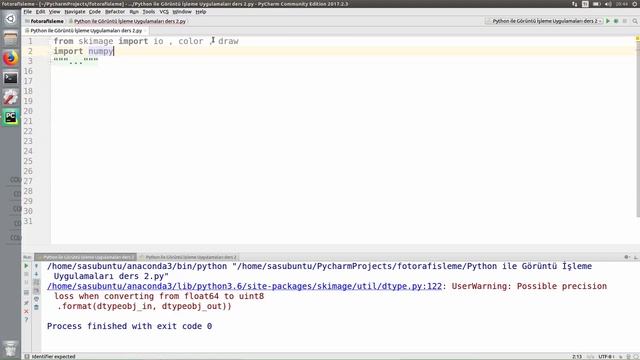Toggle scroll to end in Run console
Image resolution: width=640 pixels, height=360 pixels.
pyautogui.click(x=36, y=291)
